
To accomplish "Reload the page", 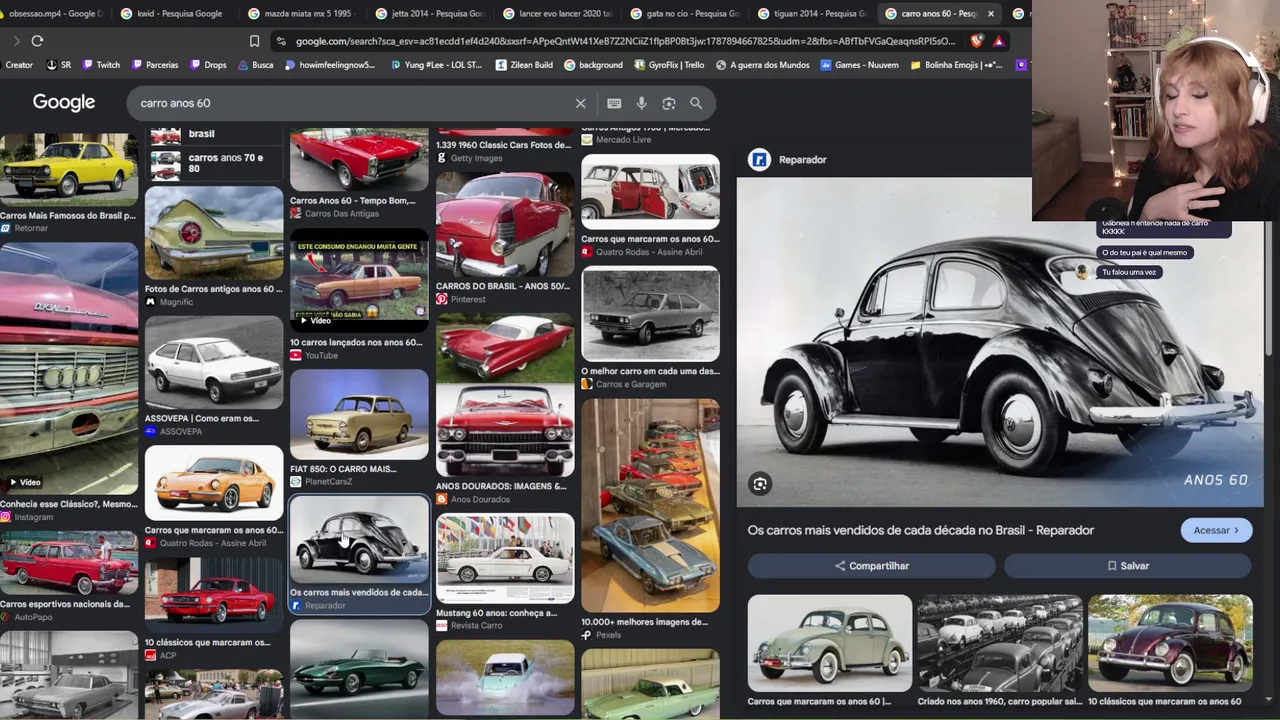I will [37, 41].
